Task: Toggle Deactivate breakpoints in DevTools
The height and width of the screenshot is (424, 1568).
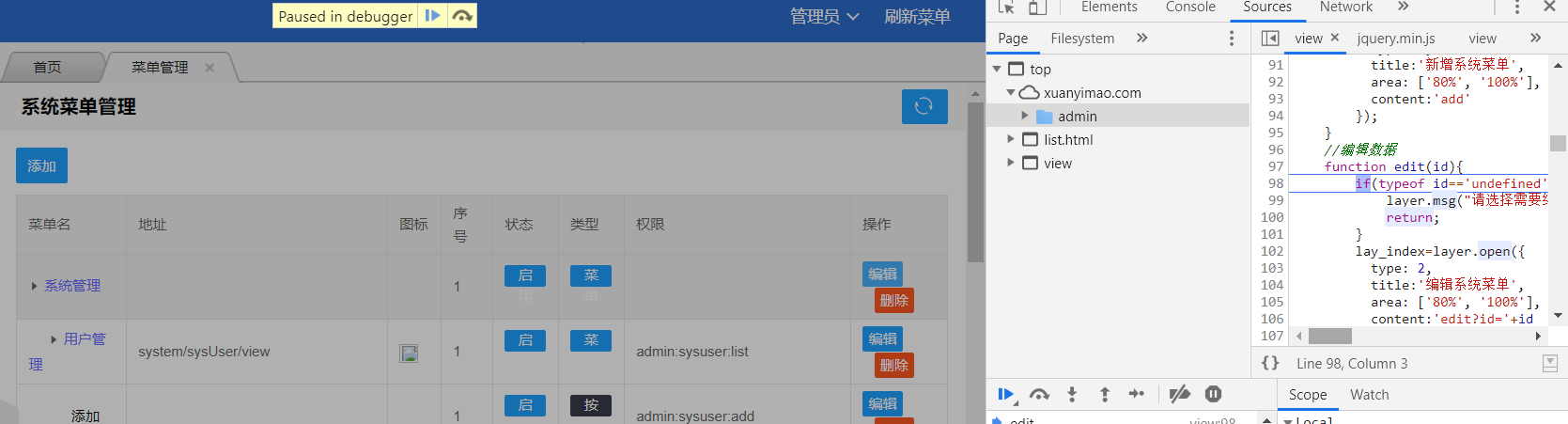Action: click(x=1179, y=395)
